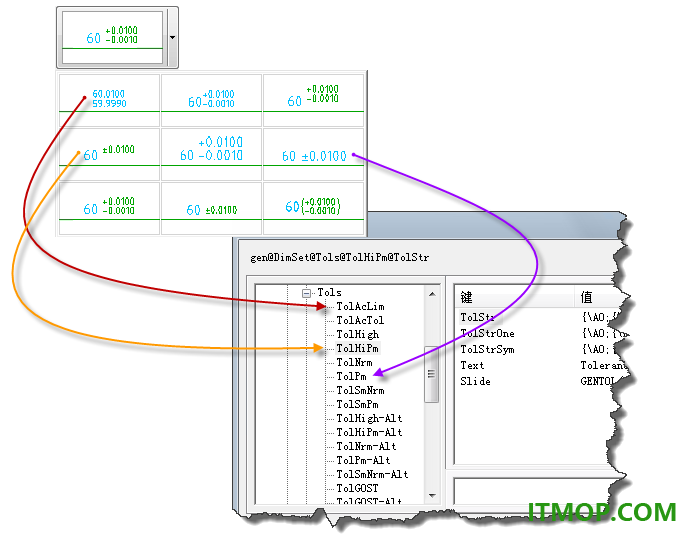The height and width of the screenshot is (535, 686).
Task: Select the Text key row
Action: click(x=472, y=365)
